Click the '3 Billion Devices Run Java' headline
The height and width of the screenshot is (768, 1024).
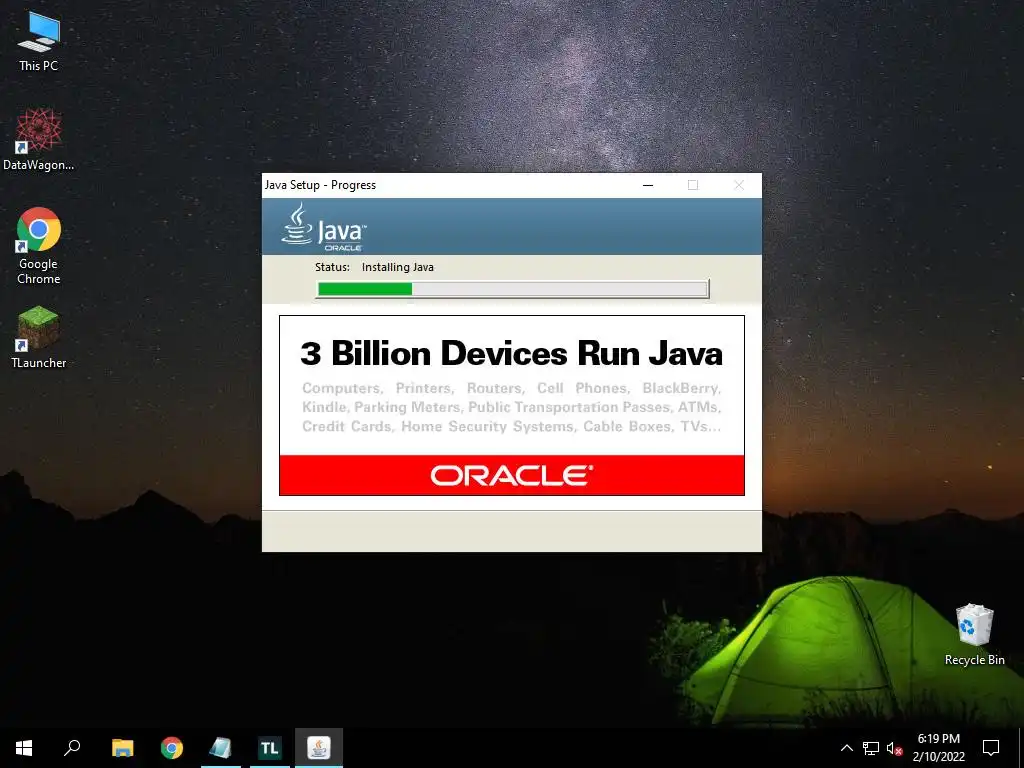[511, 353]
